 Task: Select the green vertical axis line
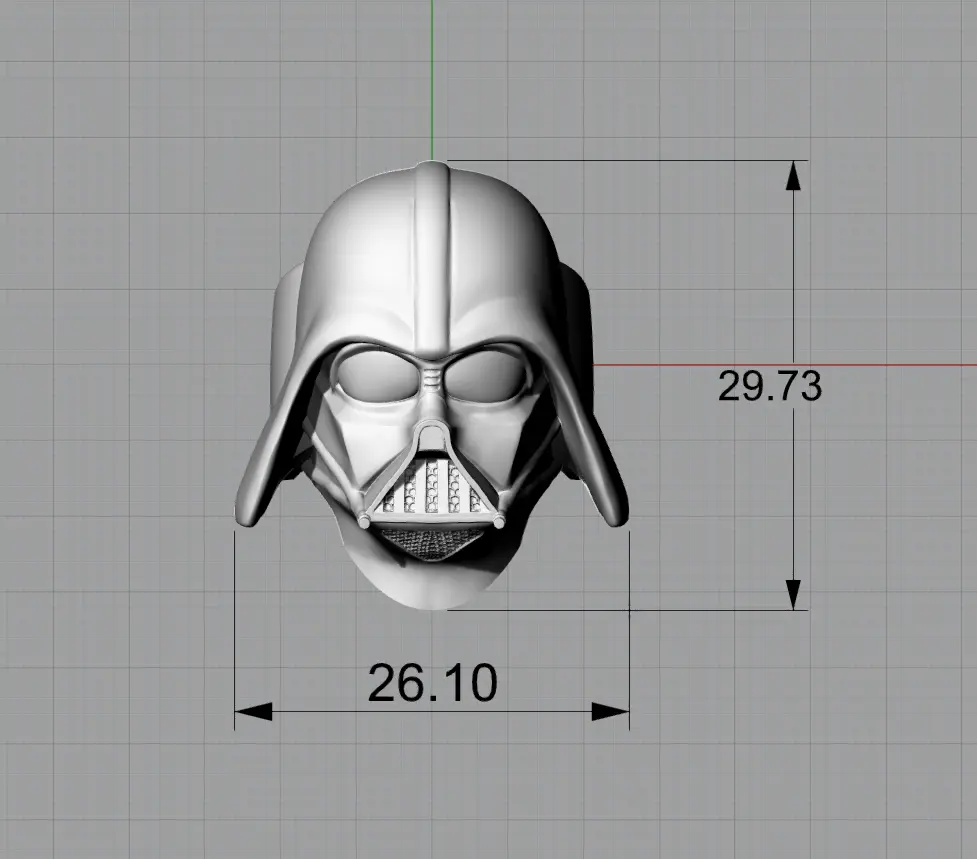432,80
